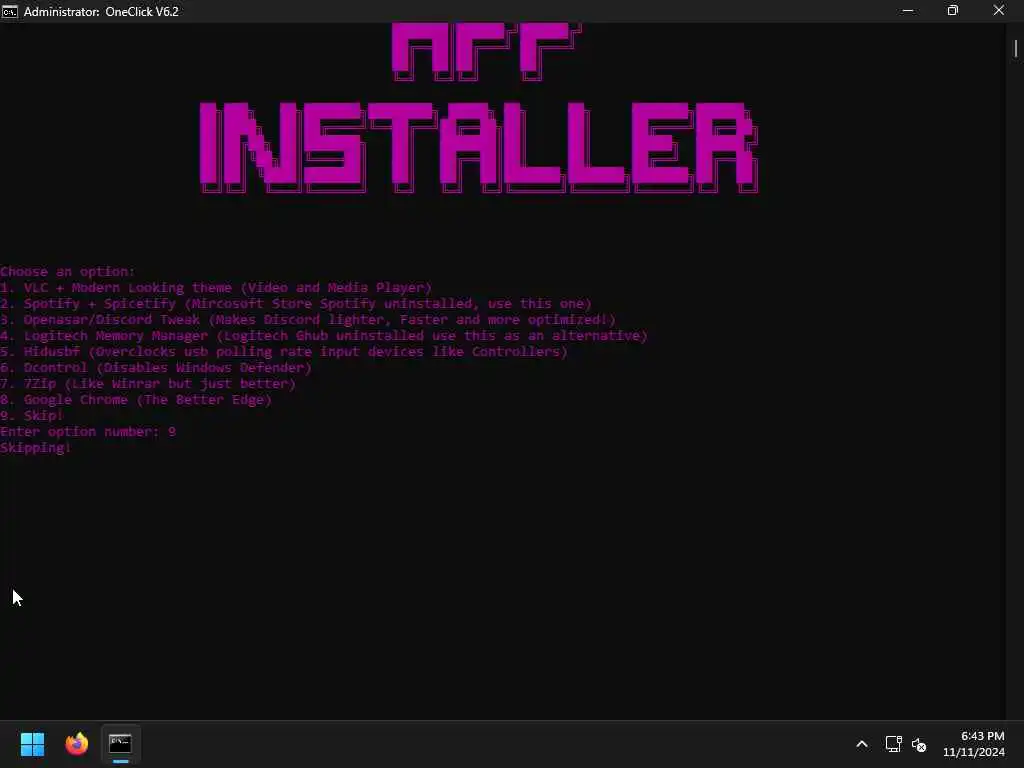Click the '5. Hidusbf' option line
This screenshot has height=768, width=1024.
pos(284,351)
